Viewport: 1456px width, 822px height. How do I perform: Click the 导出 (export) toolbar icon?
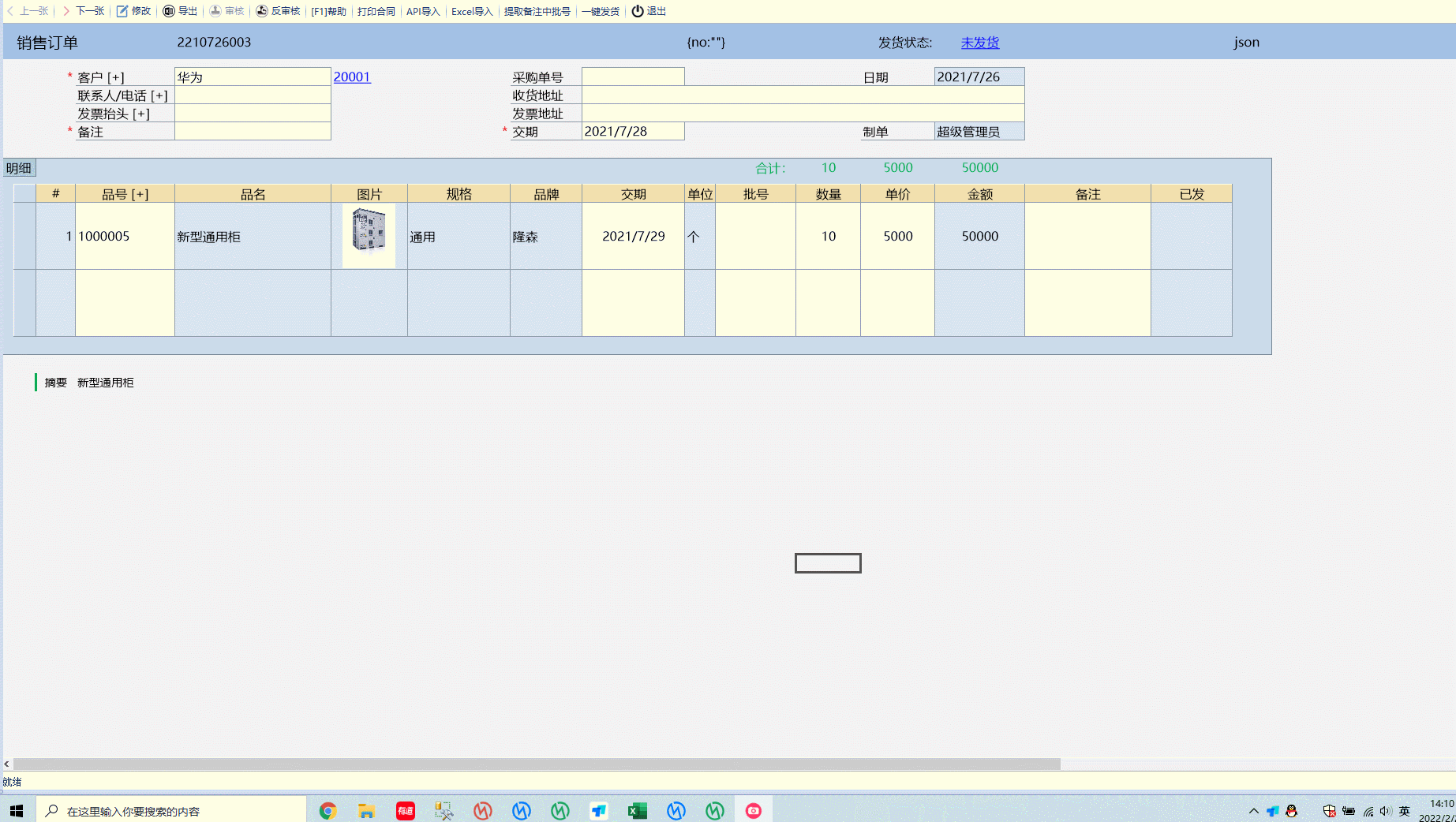tap(169, 11)
